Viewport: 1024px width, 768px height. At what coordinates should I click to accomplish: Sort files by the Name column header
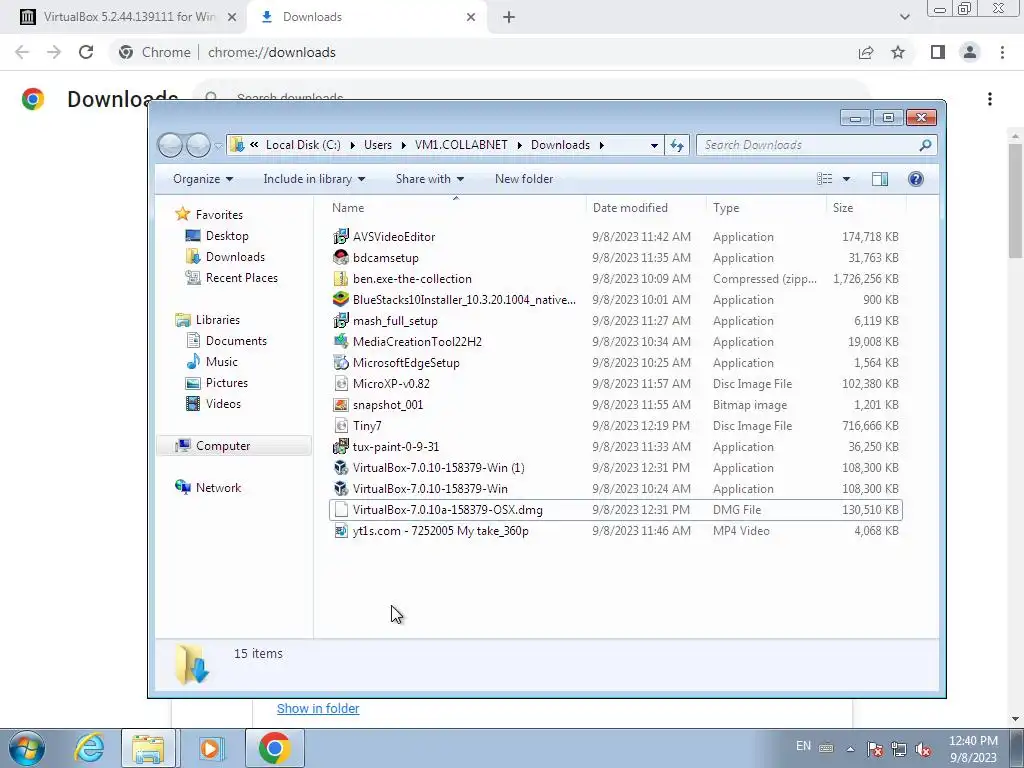click(456, 208)
